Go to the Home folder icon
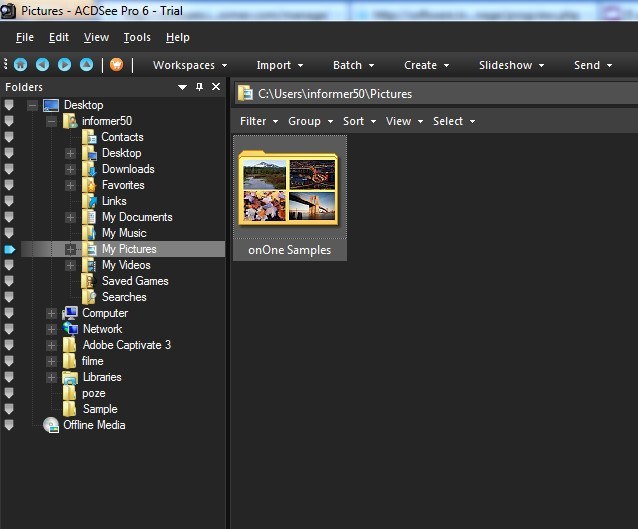 point(20,65)
